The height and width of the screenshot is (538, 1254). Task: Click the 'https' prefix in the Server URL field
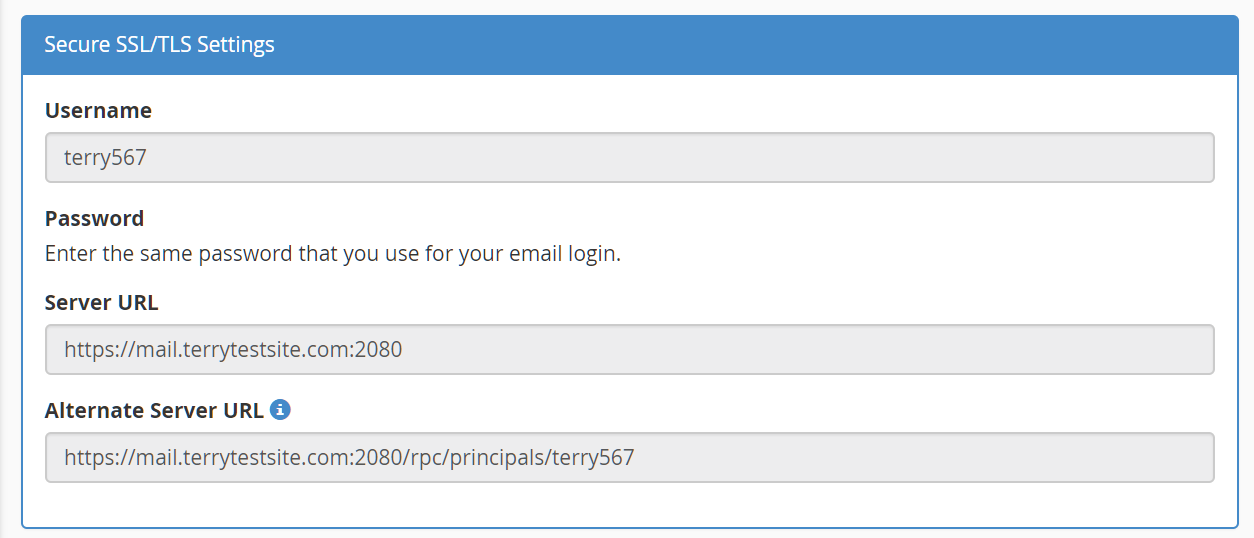click(x=84, y=350)
